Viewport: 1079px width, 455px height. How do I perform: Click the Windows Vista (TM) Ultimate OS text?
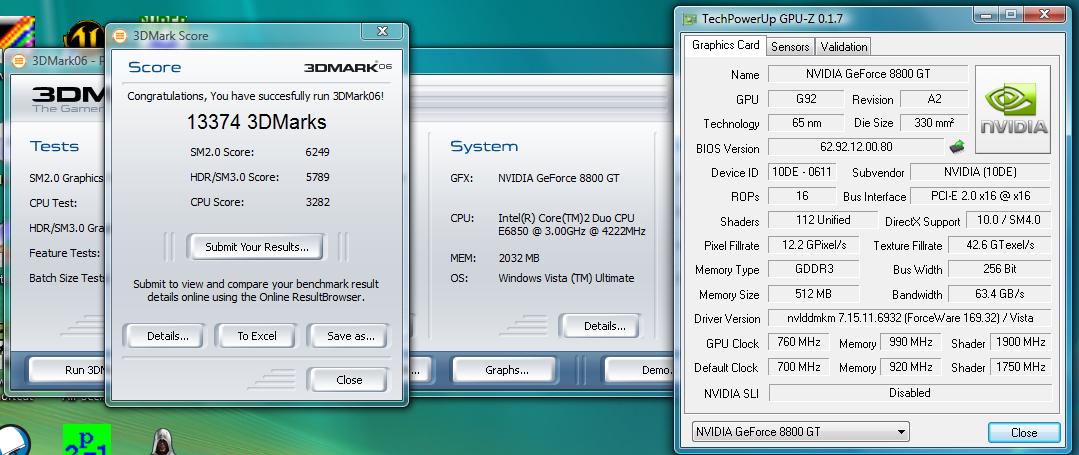coord(566,278)
